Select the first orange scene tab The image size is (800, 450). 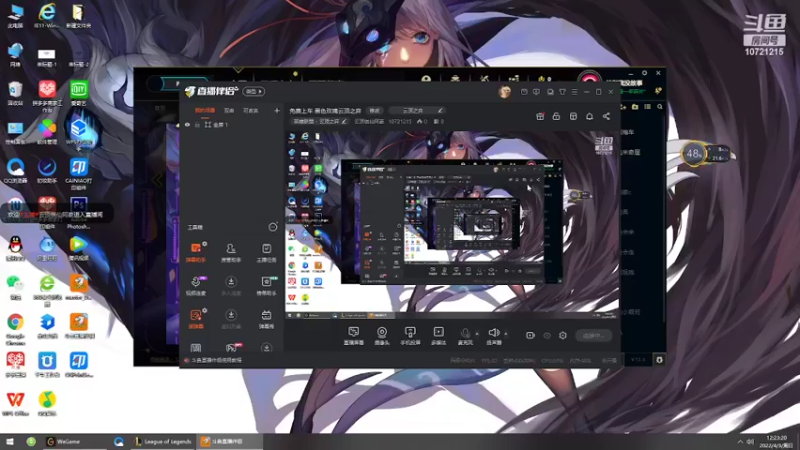click(205, 110)
